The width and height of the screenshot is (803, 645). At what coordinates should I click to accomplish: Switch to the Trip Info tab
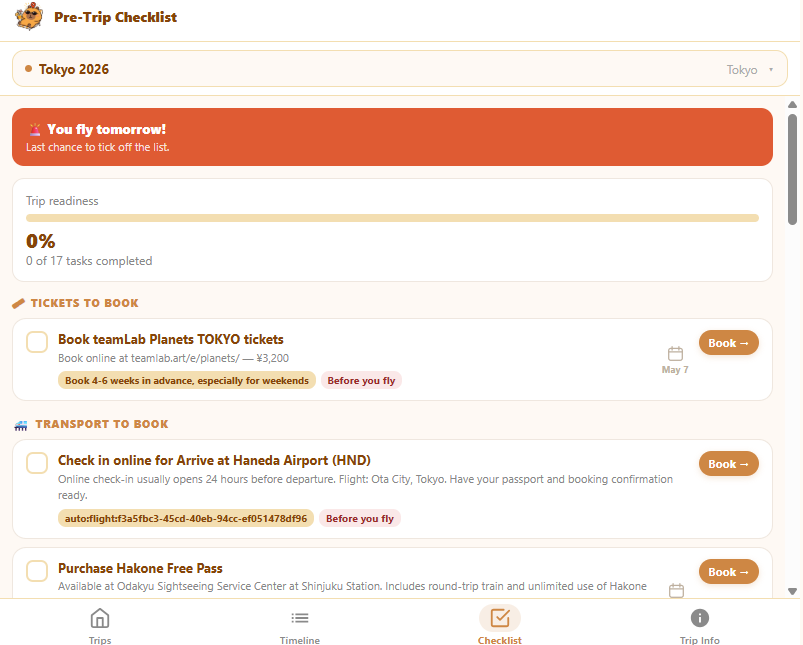point(700,640)
